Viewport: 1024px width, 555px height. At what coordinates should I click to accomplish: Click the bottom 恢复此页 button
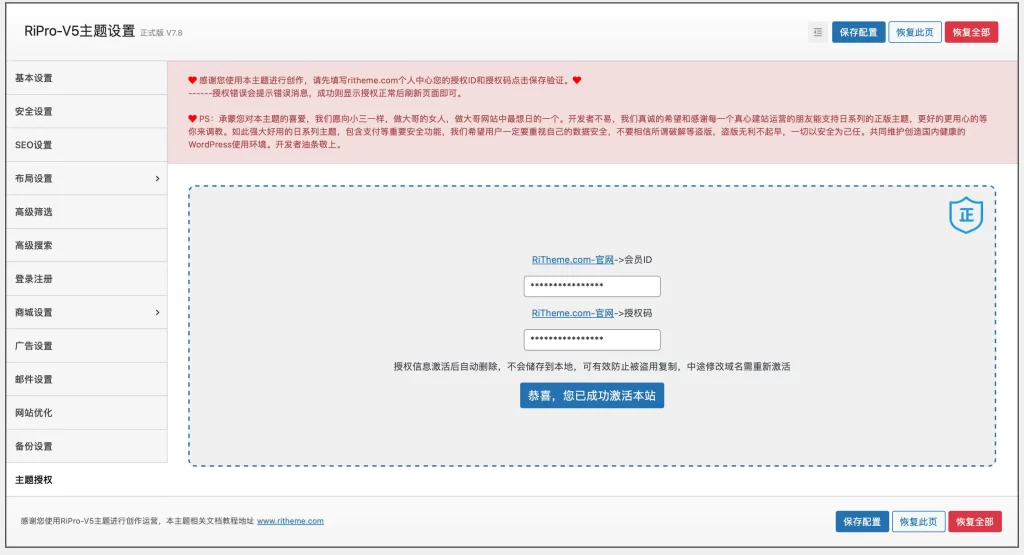[x=917, y=521]
